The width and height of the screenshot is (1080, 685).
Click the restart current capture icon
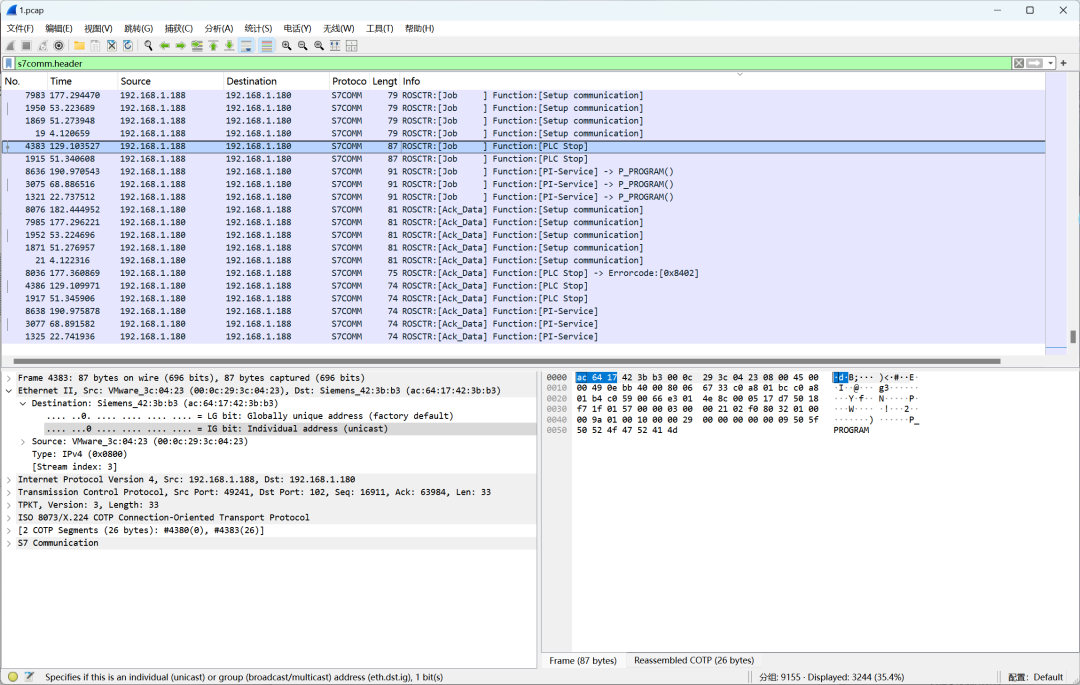click(x=43, y=45)
